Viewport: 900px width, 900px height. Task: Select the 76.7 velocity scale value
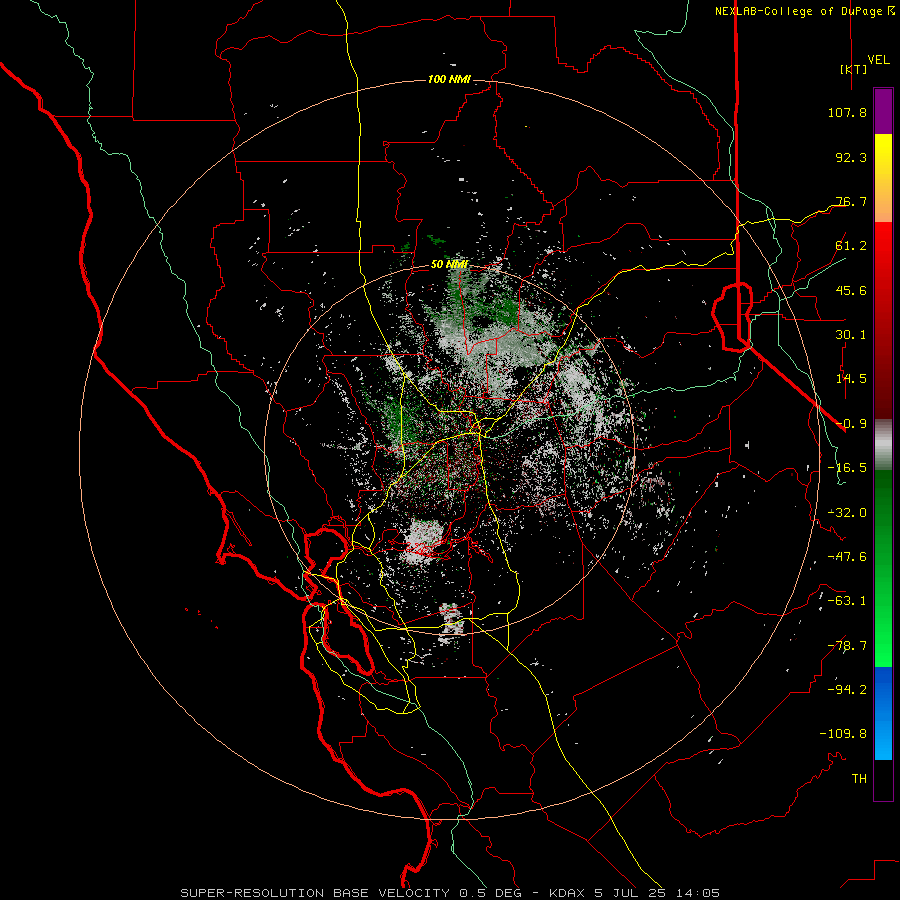[851, 201]
